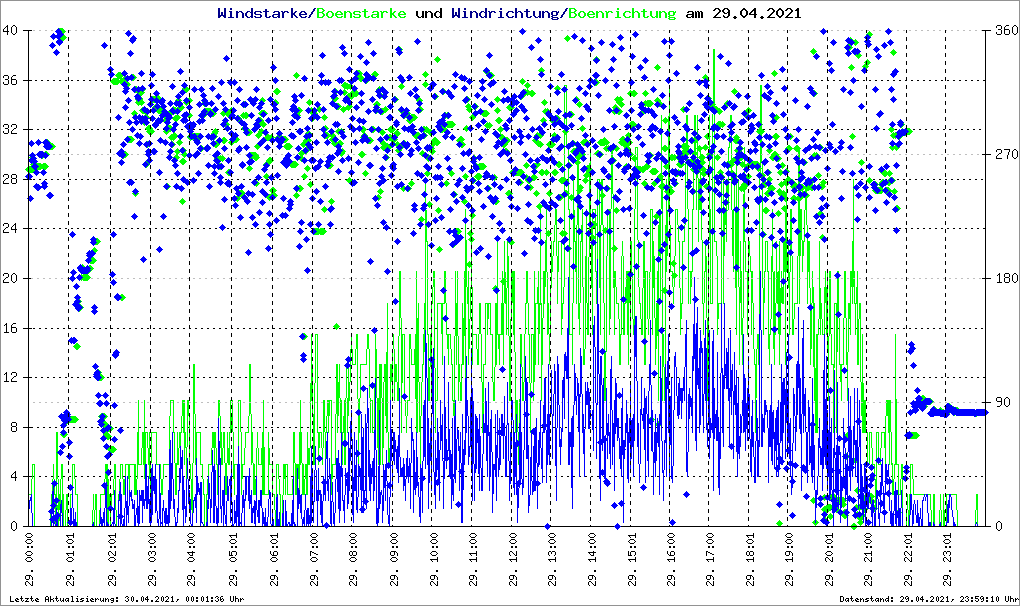The image size is (1020, 606).
Task: Click the blue Windstarke title word
Action: coord(263,14)
